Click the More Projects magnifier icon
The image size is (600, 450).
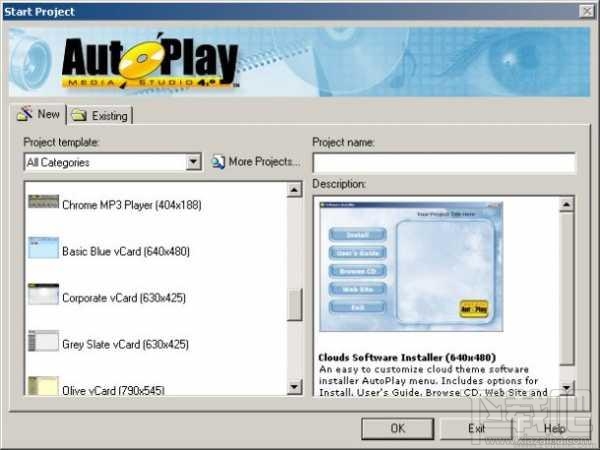(218, 162)
